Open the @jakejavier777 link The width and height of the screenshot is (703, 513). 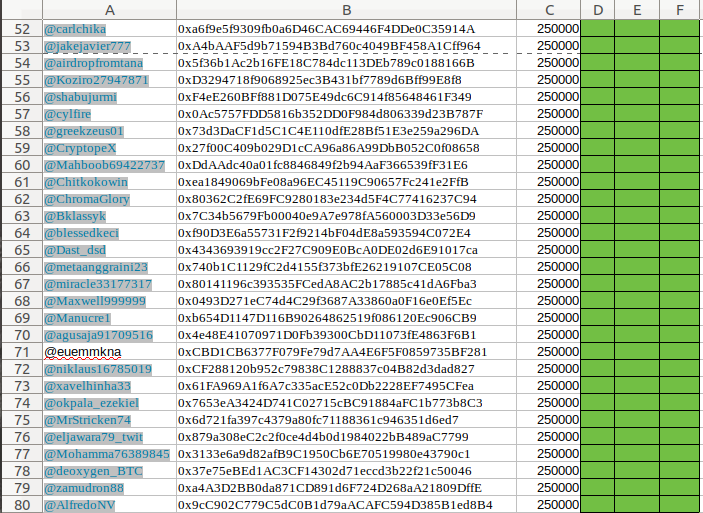click(x=87, y=46)
